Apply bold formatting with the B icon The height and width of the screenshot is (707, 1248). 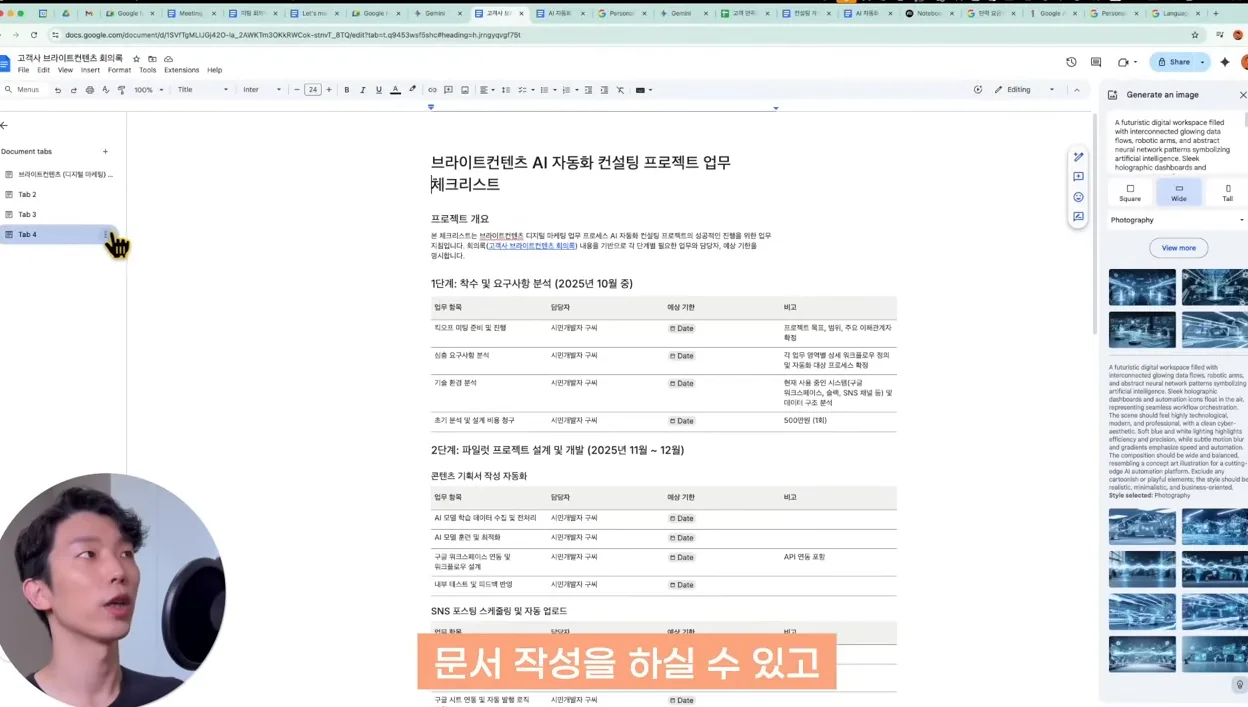click(347, 90)
